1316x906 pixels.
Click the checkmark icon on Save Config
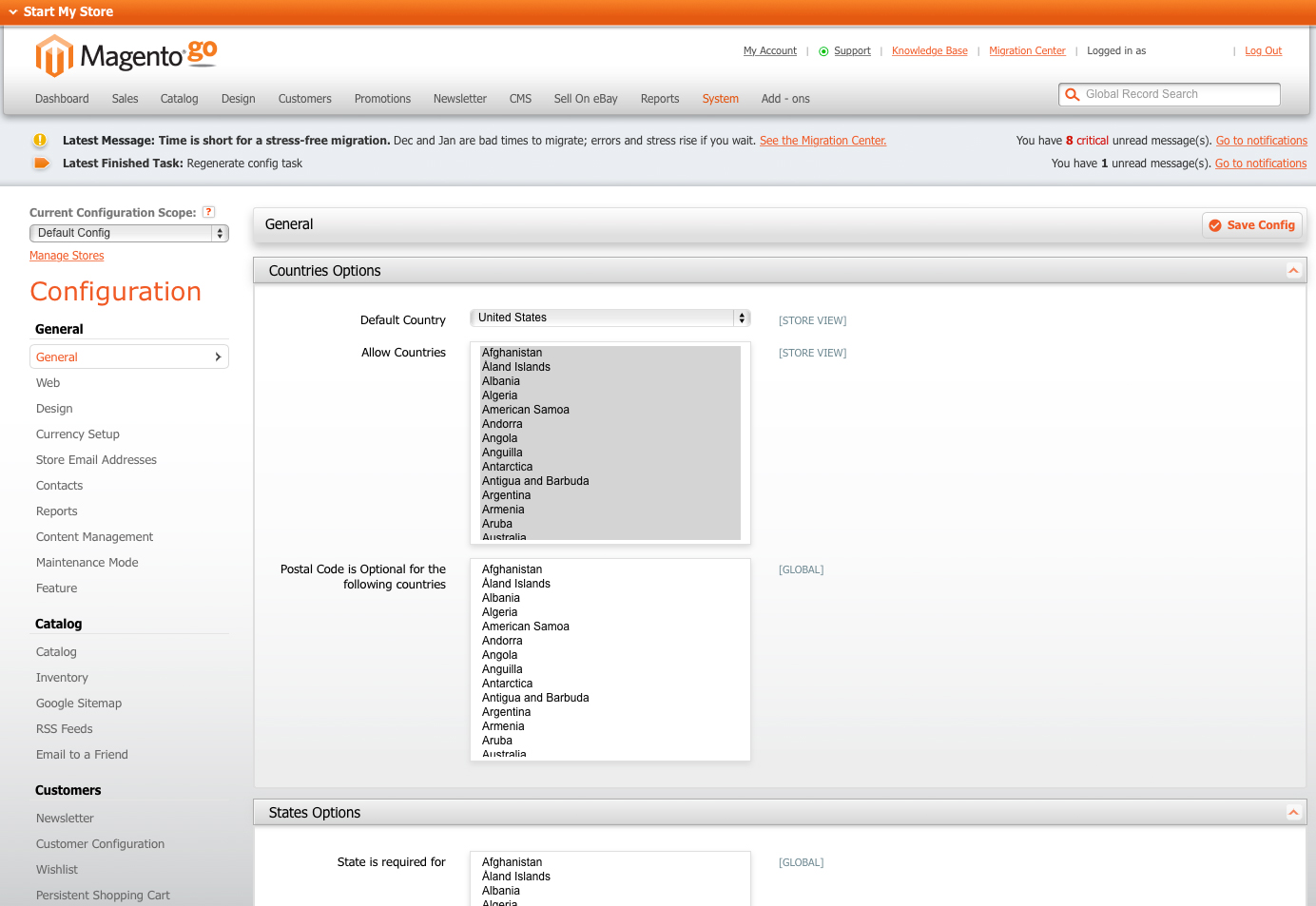coord(1215,225)
